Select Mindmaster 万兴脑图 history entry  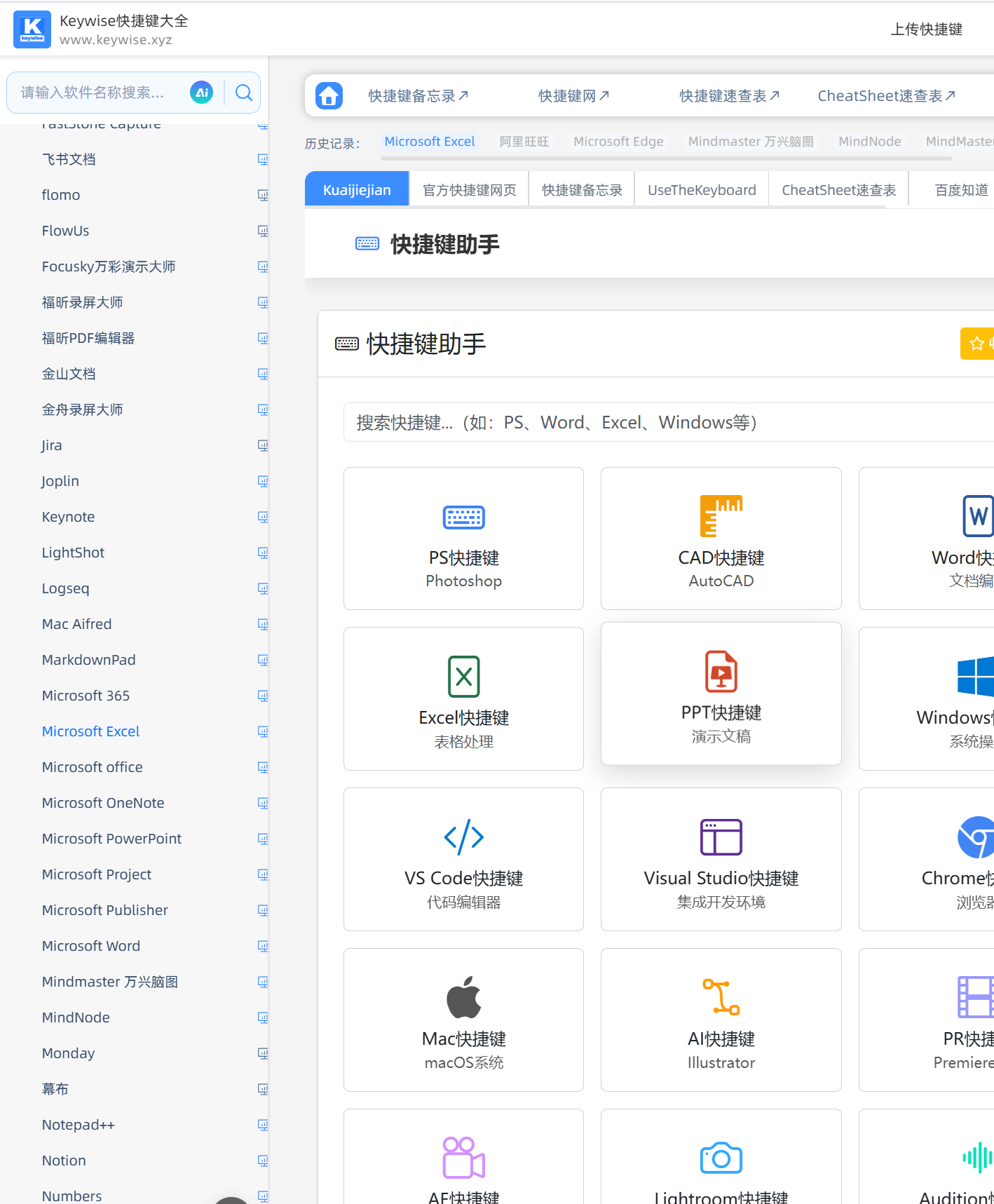751,141
